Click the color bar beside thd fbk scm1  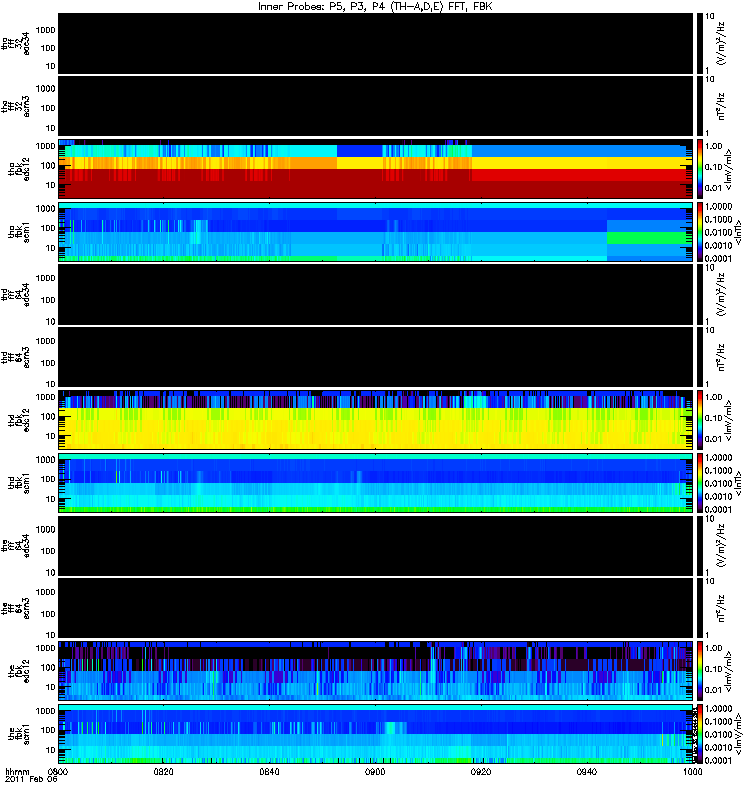[x=700, y=483]
